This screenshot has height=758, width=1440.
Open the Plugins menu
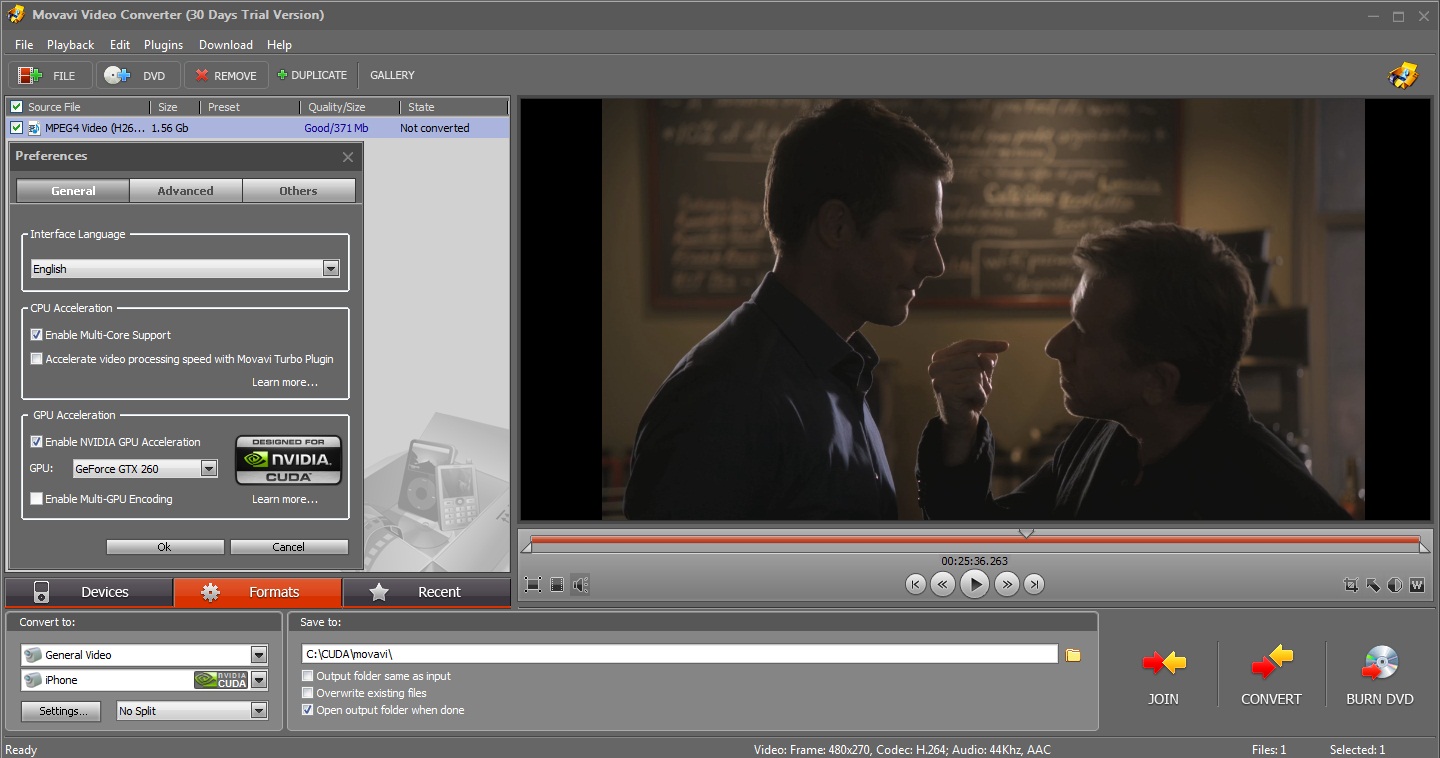point(163,45)
